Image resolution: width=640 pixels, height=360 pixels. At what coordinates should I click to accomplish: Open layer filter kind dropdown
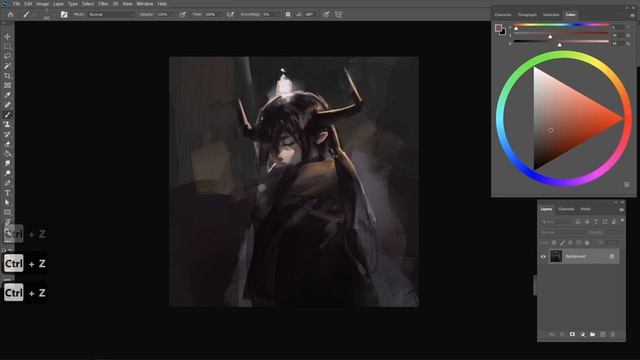pos(556,222)
